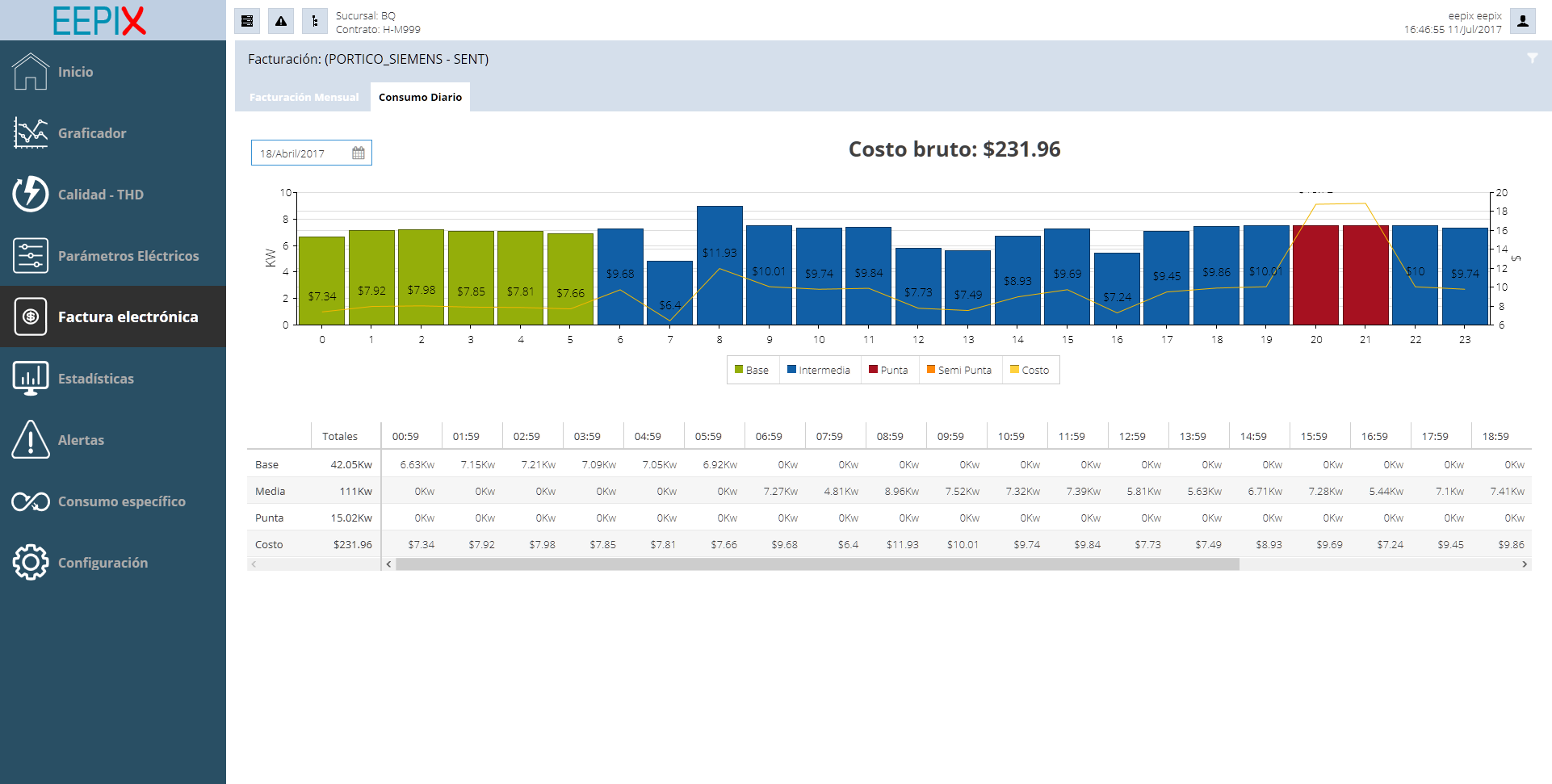1552x784 pixels.
Task: Click the server list icon in top toolbar
Action: click(x=247, y=22)
